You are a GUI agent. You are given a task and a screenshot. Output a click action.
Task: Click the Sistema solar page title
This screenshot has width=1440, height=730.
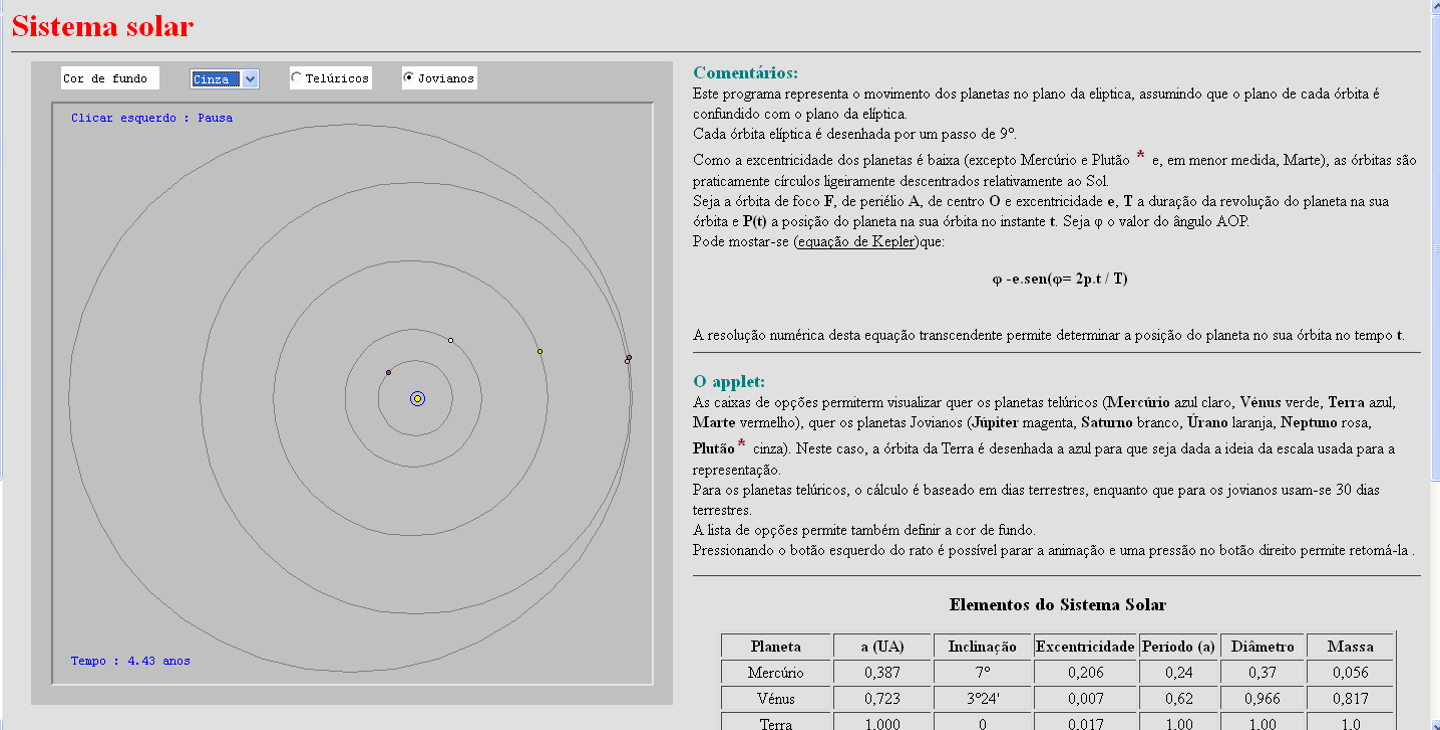102,27
